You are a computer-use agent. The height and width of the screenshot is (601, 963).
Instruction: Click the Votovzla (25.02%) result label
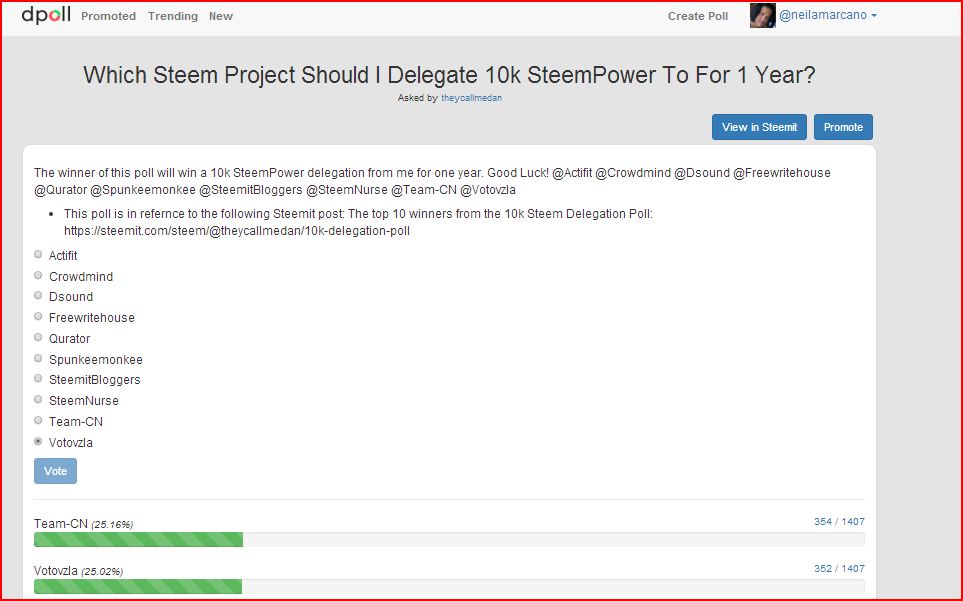pyautogui.click(x=79, y=571)
